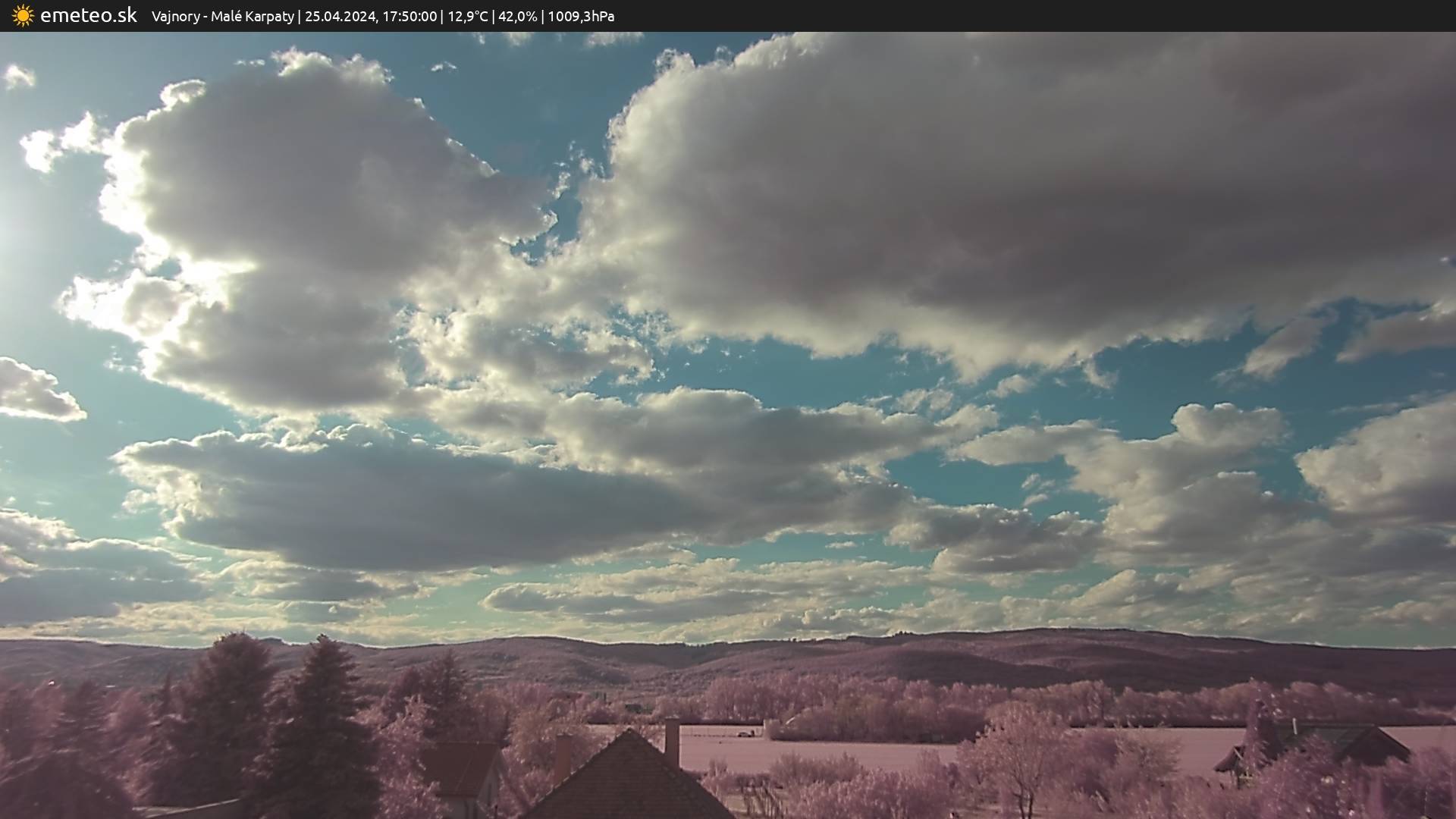
Task: Click the date 25.04.2024 in header
Action: coord(340,17)
